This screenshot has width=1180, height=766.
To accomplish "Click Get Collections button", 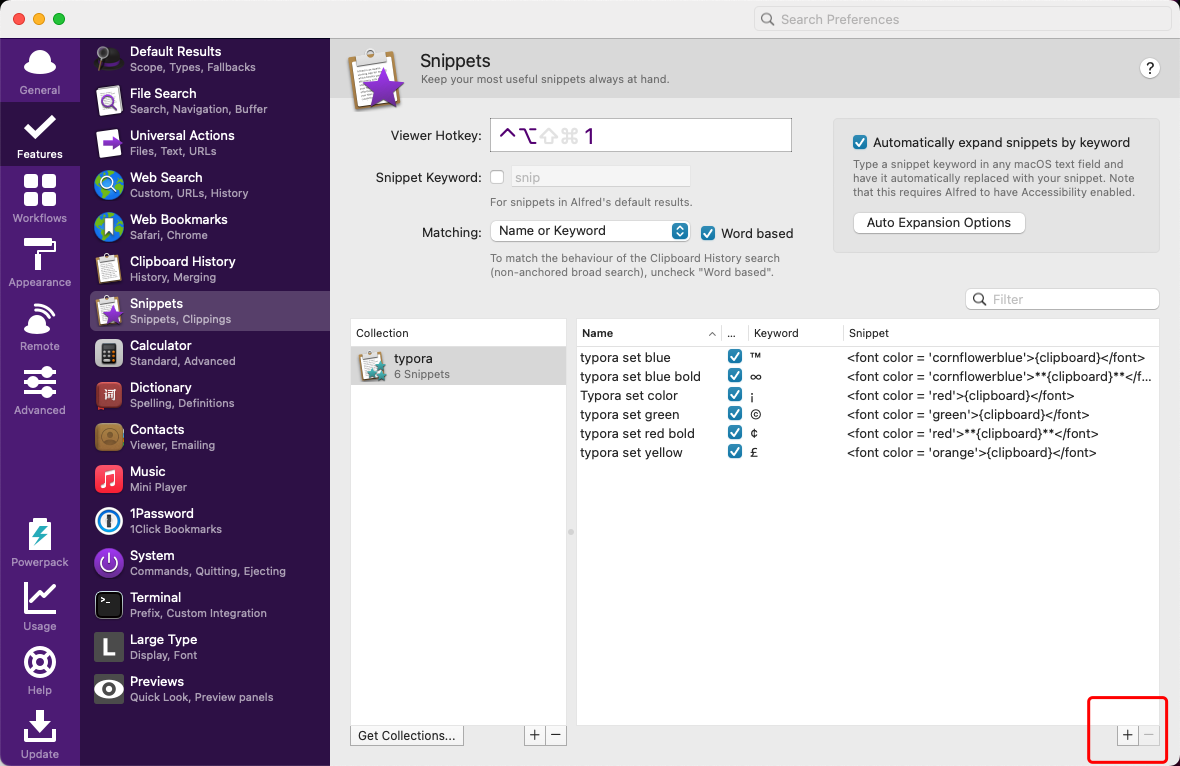I will [406, 736].
